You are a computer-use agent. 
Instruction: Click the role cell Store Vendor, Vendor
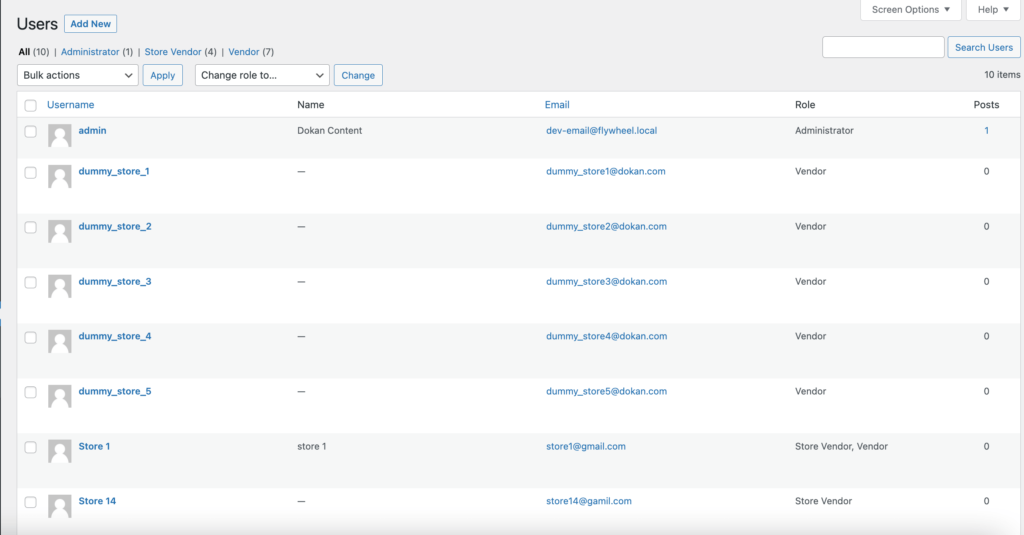pos(841,446)
